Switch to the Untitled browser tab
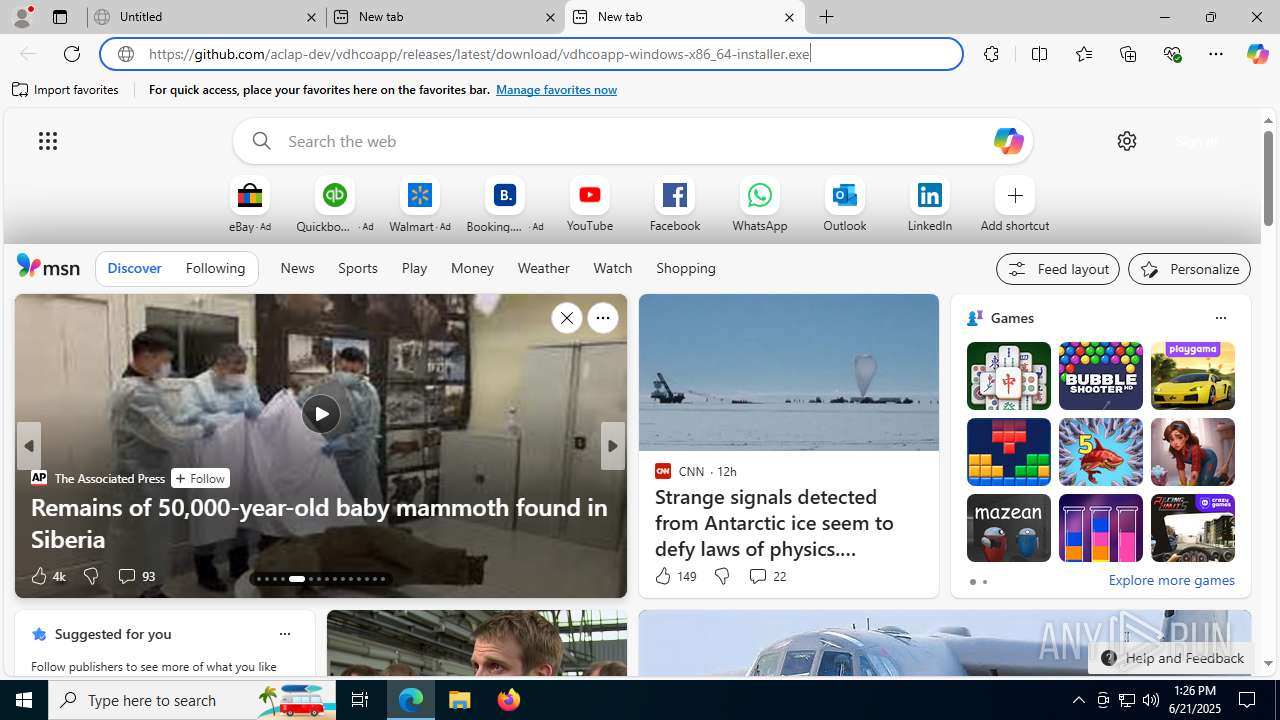 tap(205, 17)
